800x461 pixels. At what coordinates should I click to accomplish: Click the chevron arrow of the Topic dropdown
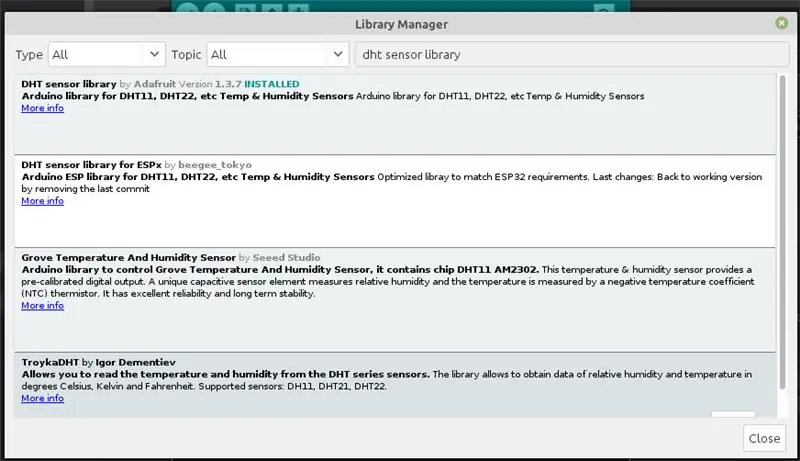click(x=338, y=54)
